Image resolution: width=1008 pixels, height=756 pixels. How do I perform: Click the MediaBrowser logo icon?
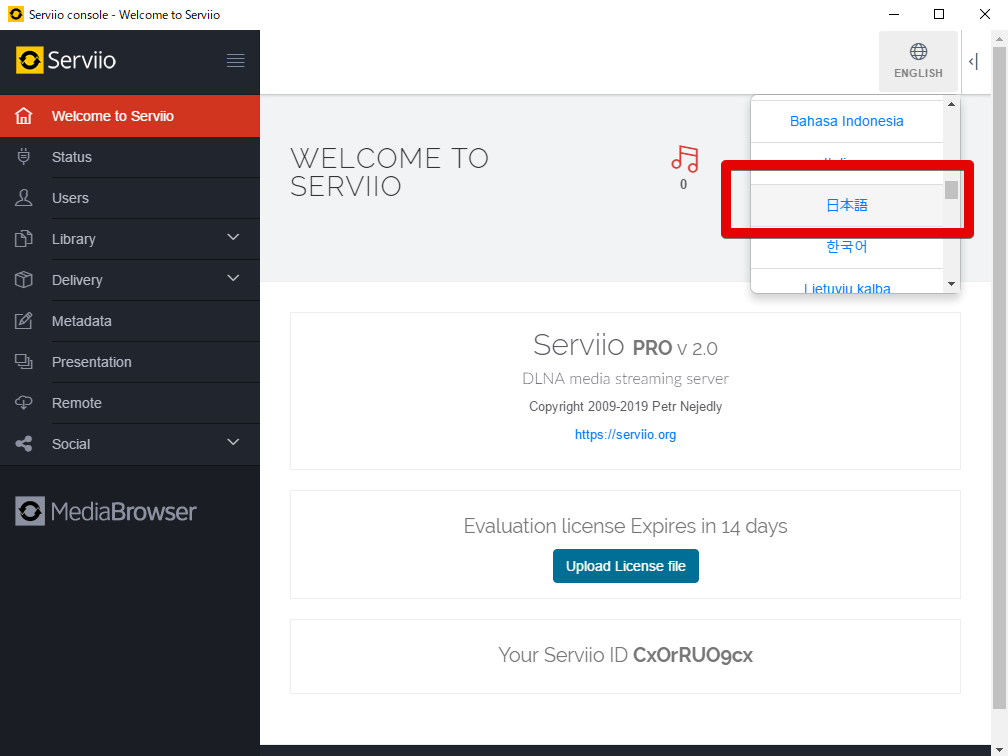pos(30,511)
